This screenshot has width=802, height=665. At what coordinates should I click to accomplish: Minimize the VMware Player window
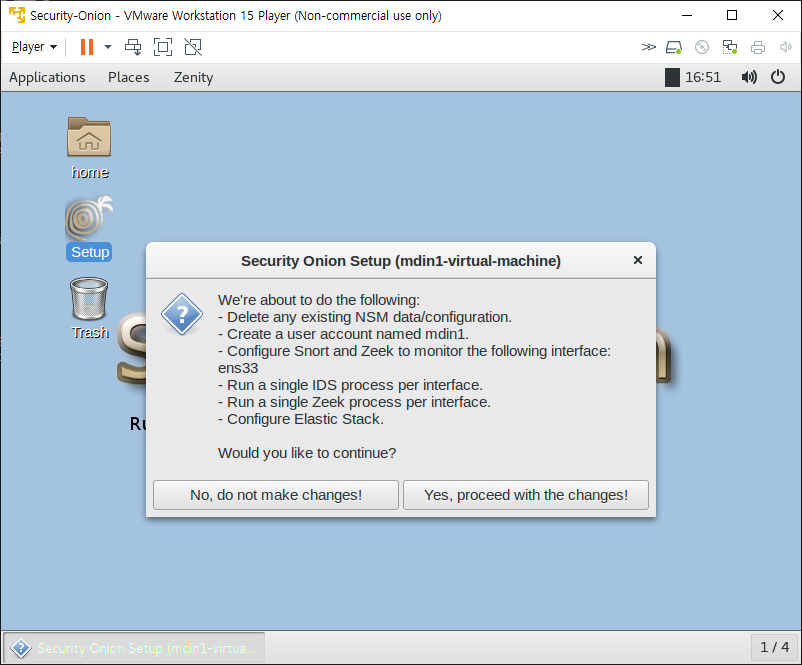pos(687,15)
